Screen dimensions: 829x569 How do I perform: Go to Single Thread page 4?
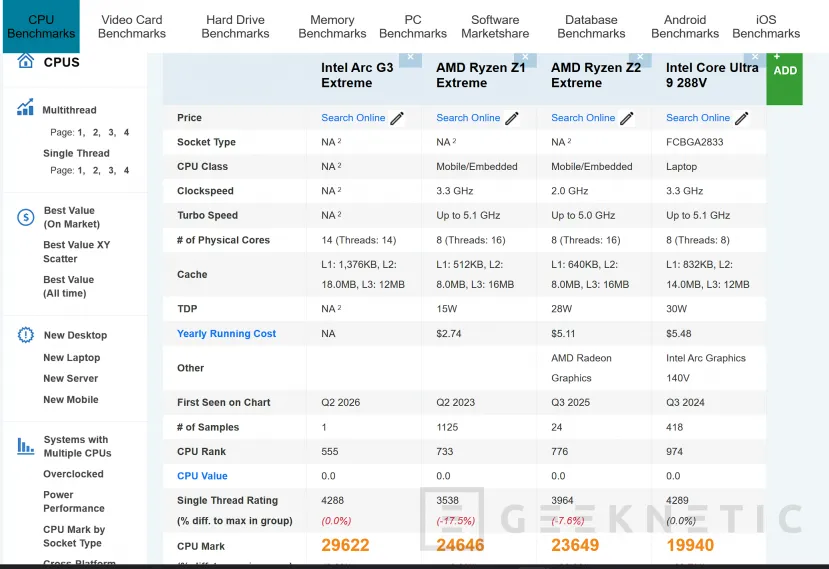[x=126, y=171]
